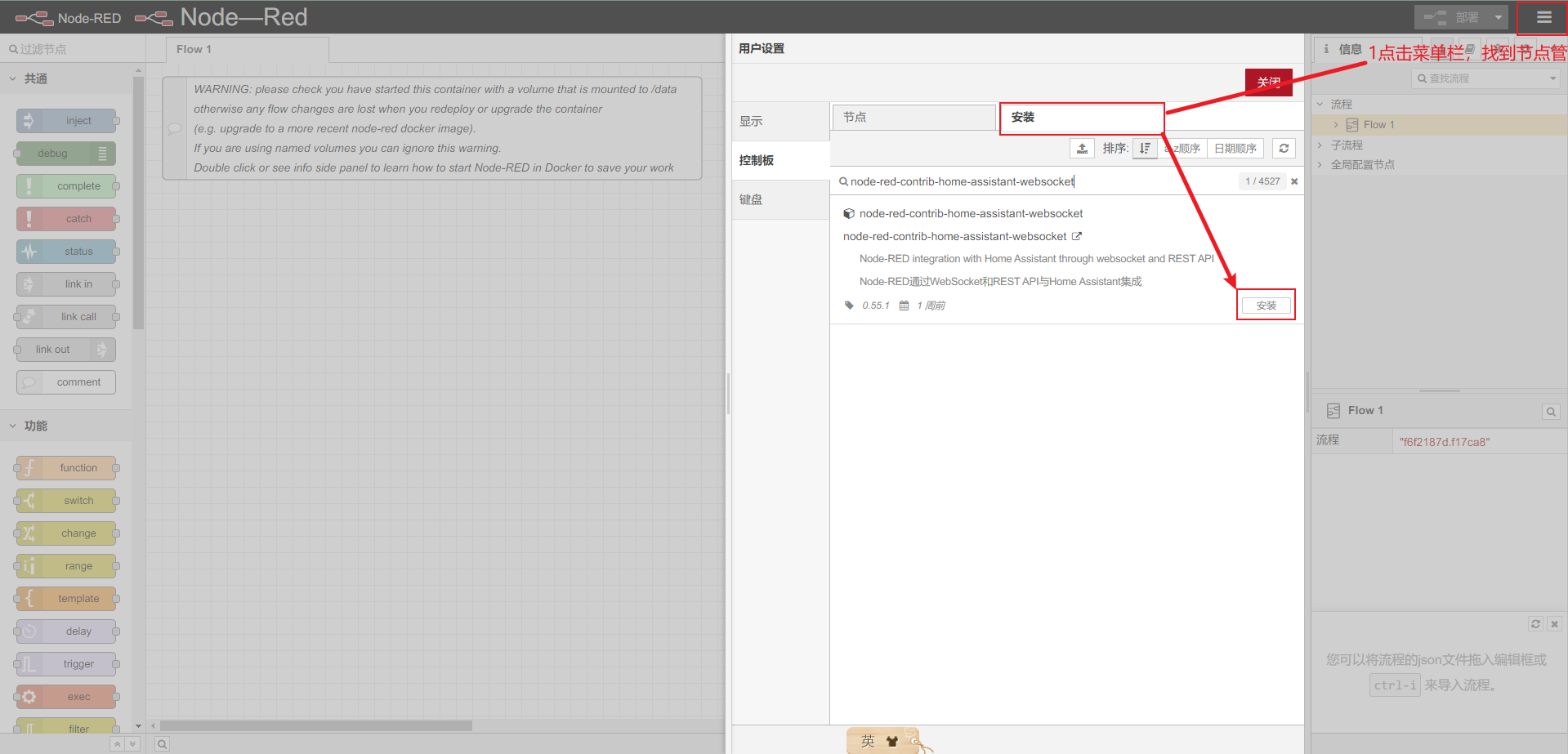
Task: Select the delay node
Action: [x=67, y=631]
